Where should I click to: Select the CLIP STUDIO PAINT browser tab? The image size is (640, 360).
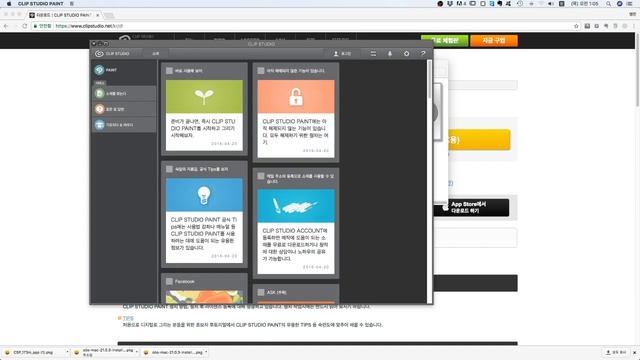pos(64,15)
